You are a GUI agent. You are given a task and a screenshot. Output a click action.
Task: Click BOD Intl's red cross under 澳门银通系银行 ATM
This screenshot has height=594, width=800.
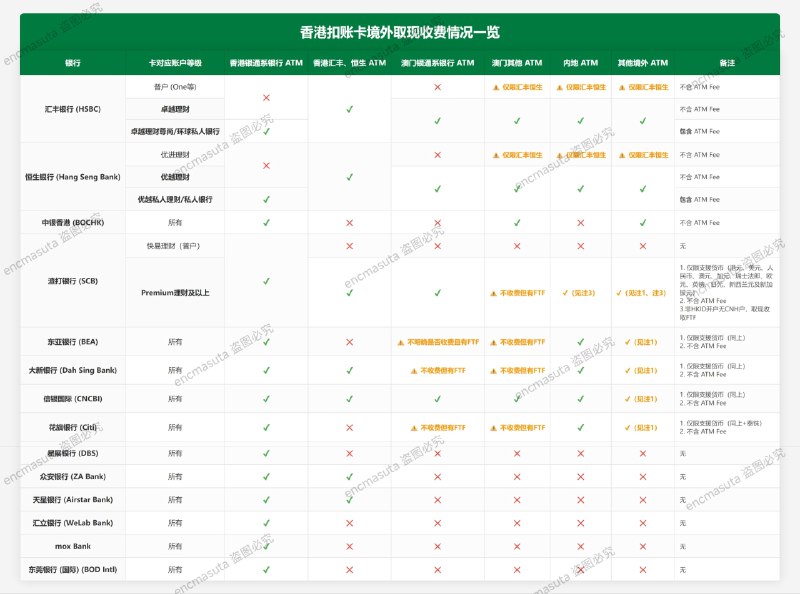[437, 570]
